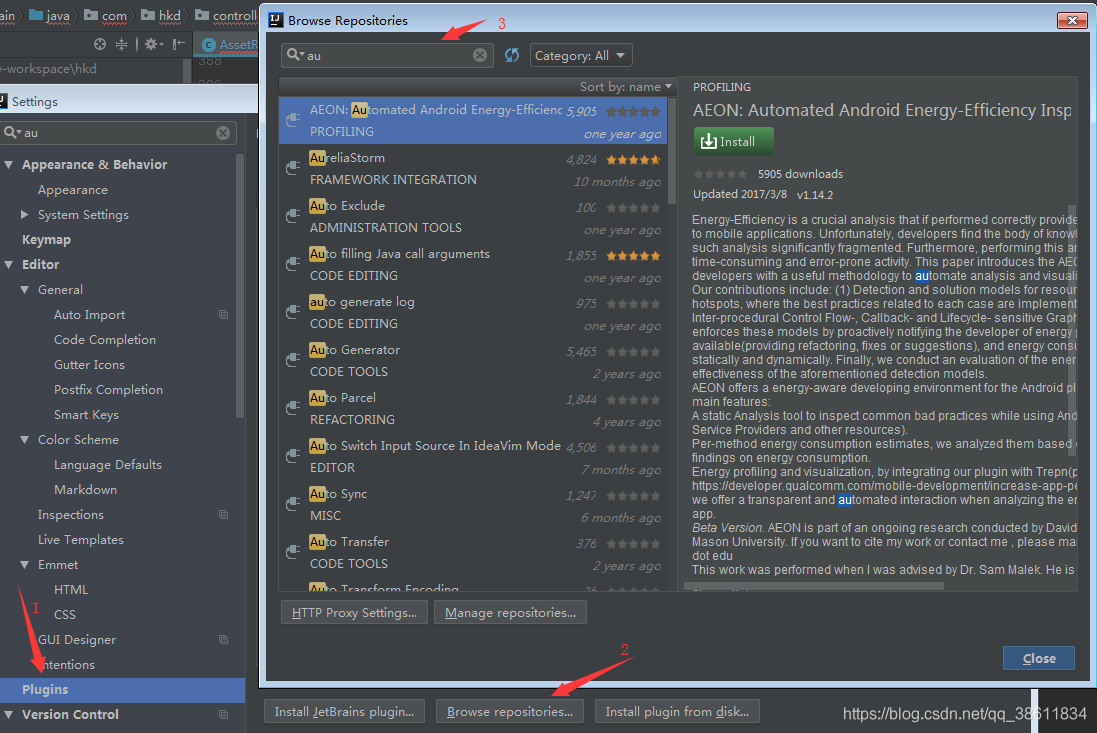Click the scroll from source target icon

click(100, 44)
